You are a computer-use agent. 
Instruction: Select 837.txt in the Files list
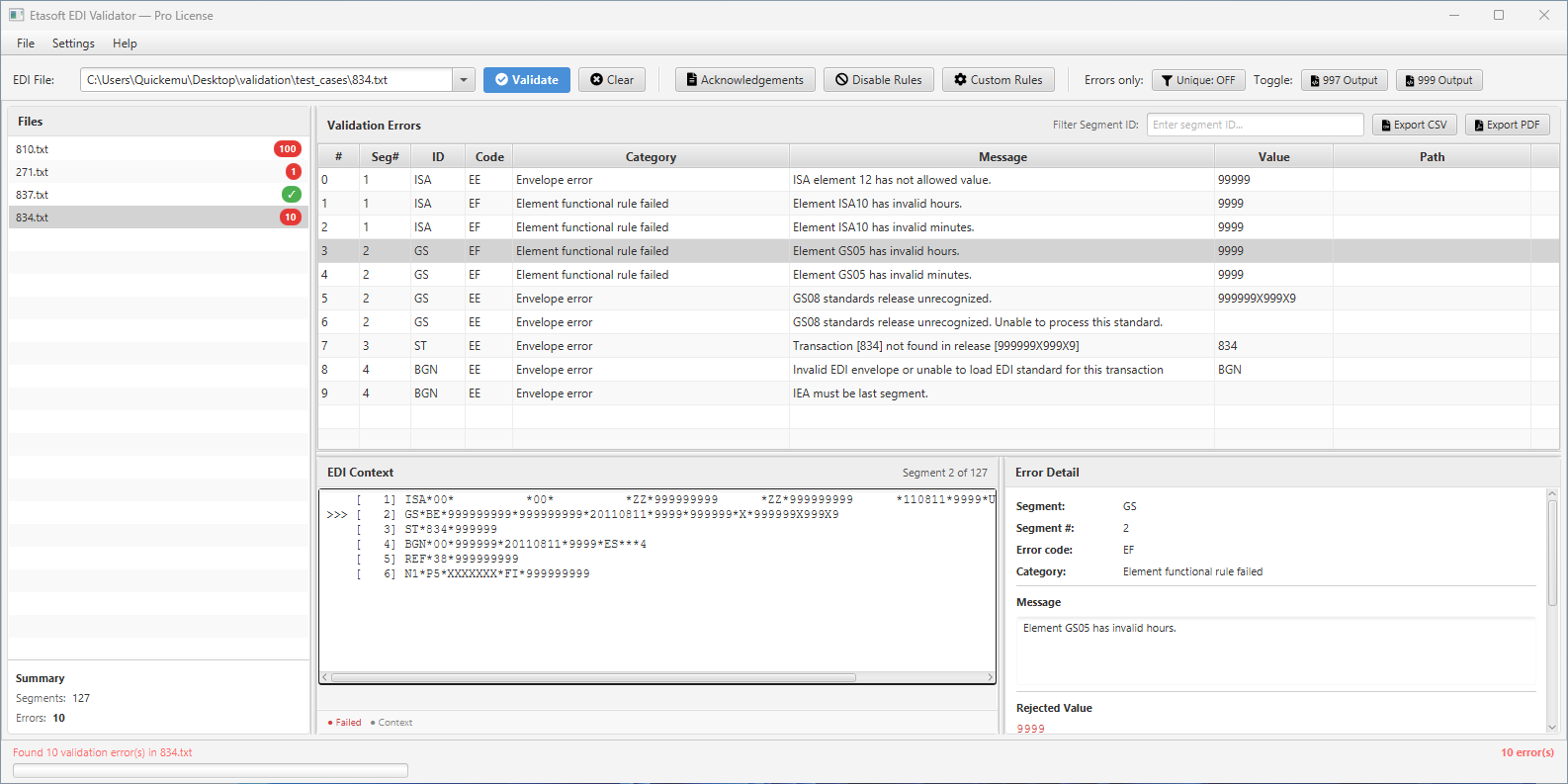click(158, 195)
